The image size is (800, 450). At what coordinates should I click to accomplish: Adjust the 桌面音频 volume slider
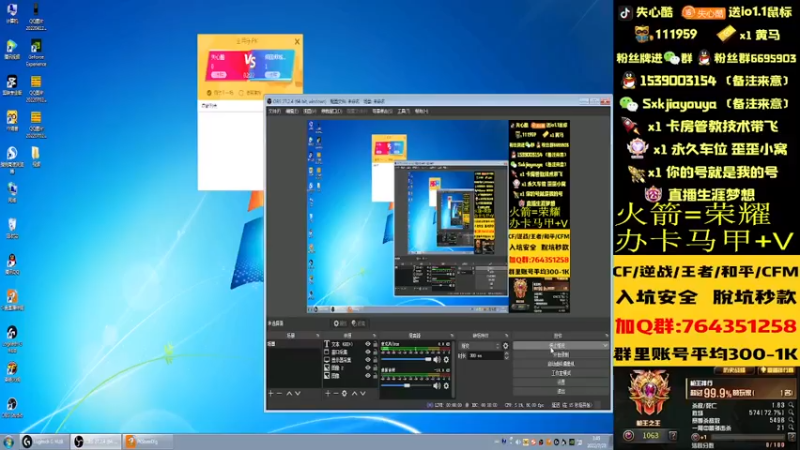point(407,386)
